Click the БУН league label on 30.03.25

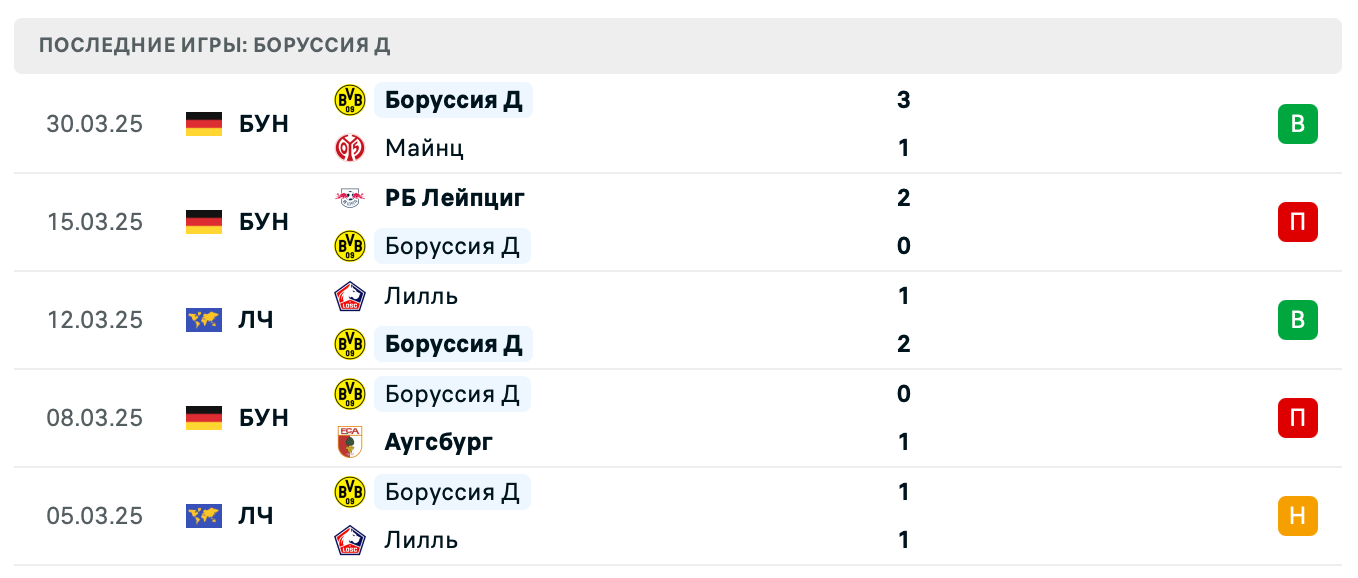click(263, 124)
